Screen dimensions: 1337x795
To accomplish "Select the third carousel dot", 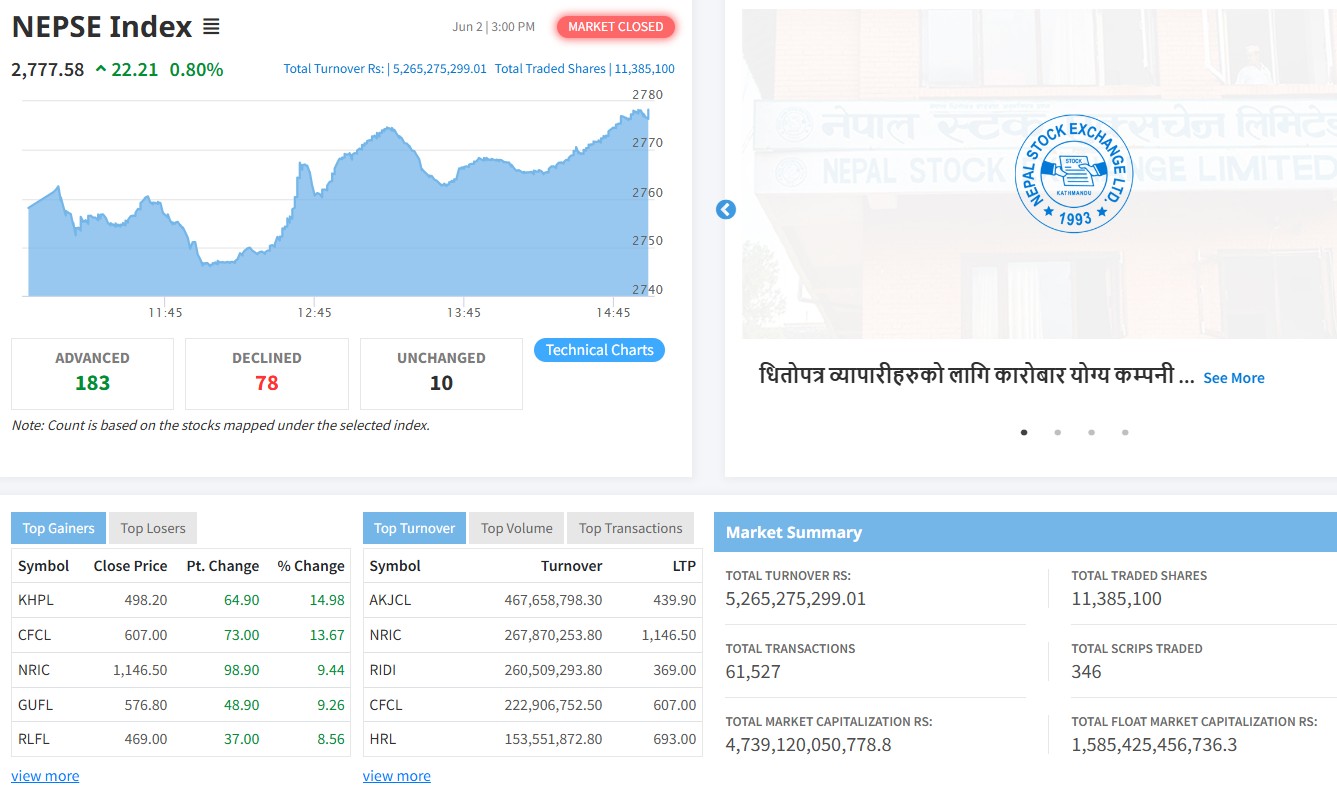I will (1092, 433).
